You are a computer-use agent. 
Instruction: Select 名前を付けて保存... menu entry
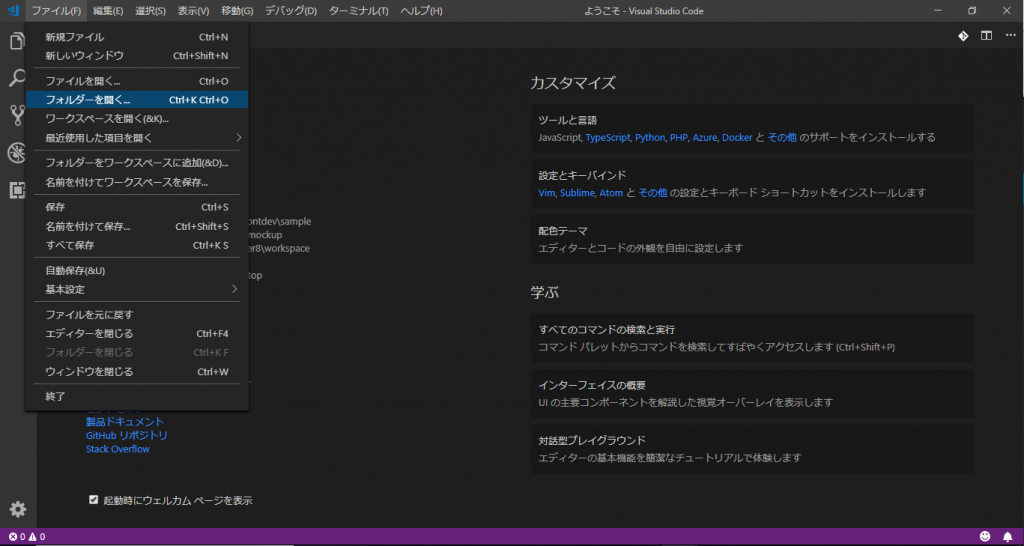click(x=137, y=227)
